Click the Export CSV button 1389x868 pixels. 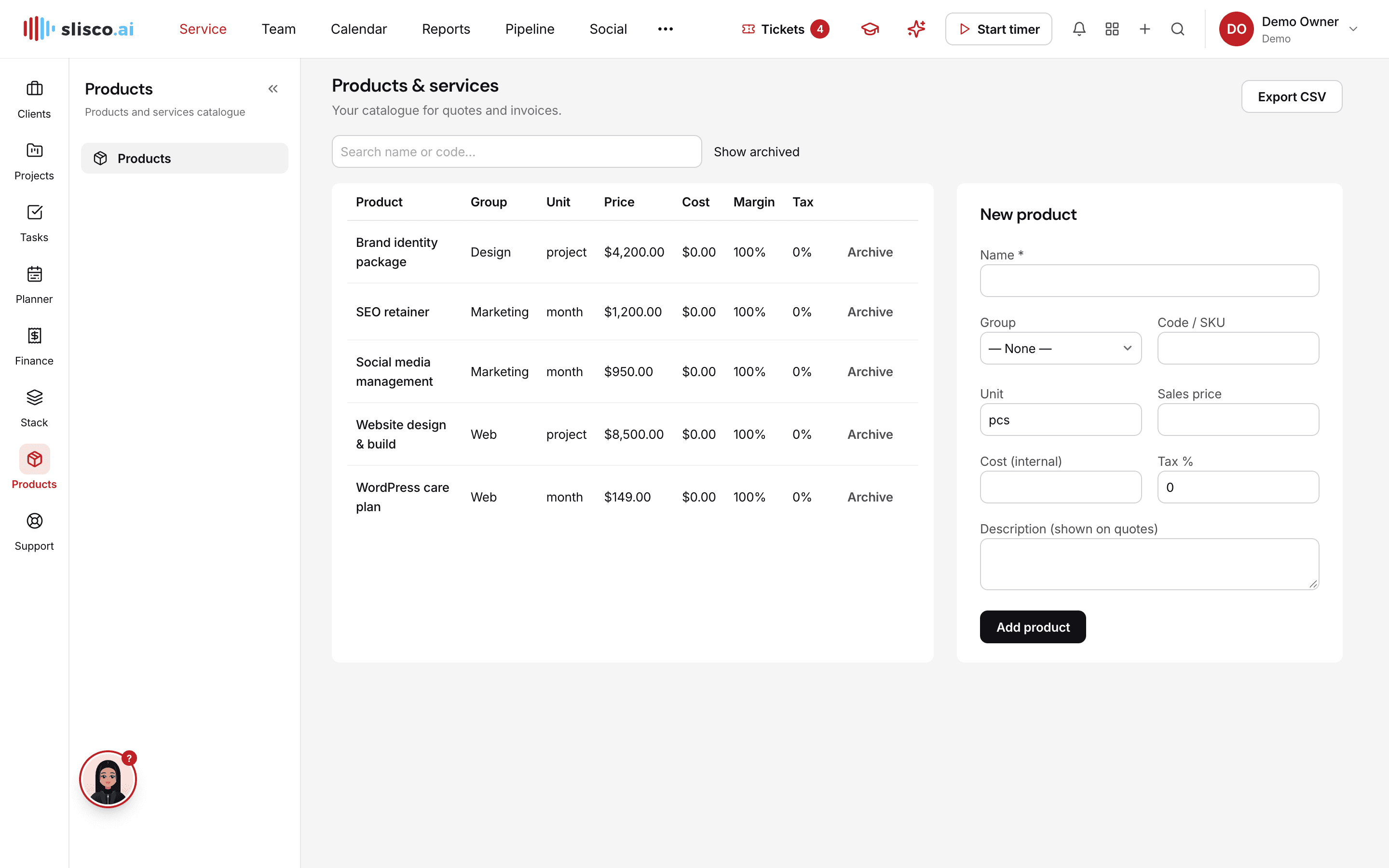(x=1292, y=96)
